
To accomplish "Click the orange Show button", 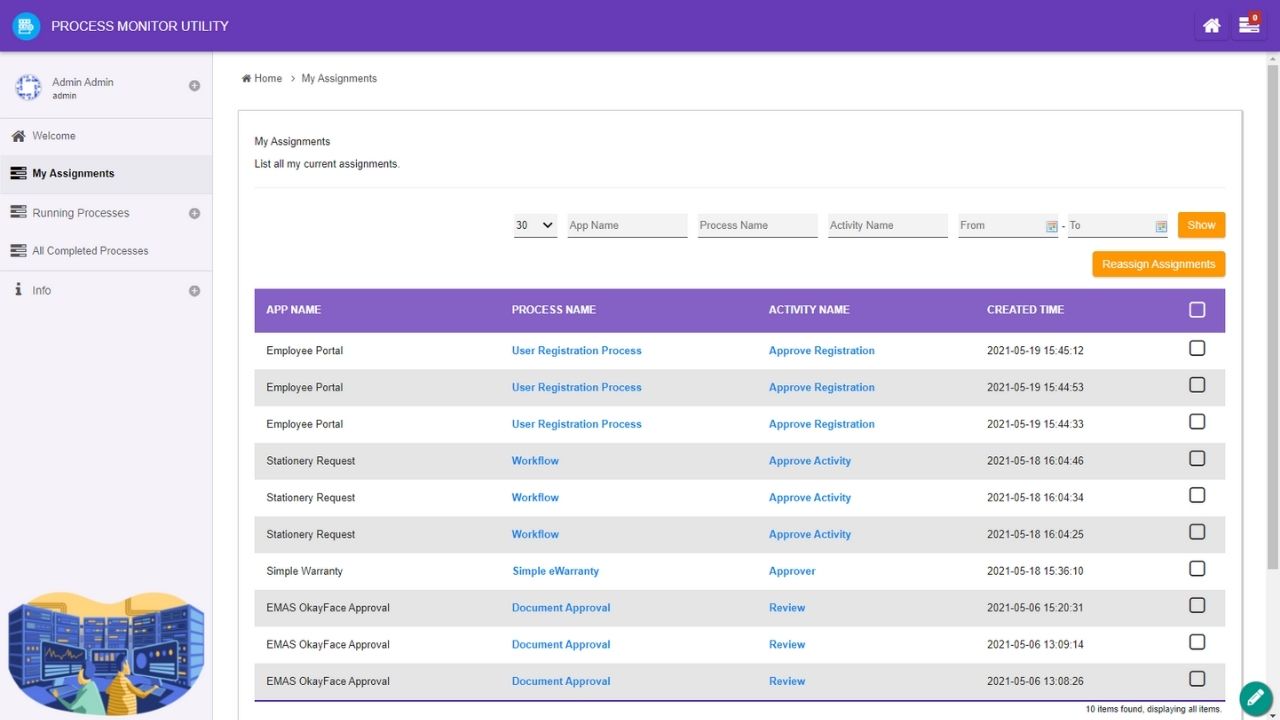I will tap(1201, 226).
